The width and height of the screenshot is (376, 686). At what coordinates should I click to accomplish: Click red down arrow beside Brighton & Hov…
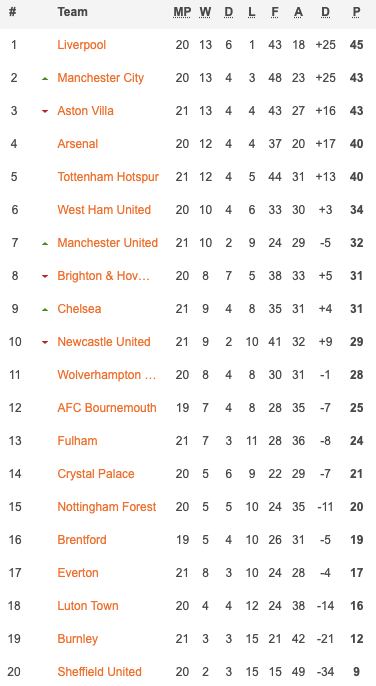[x=45, y=276]
